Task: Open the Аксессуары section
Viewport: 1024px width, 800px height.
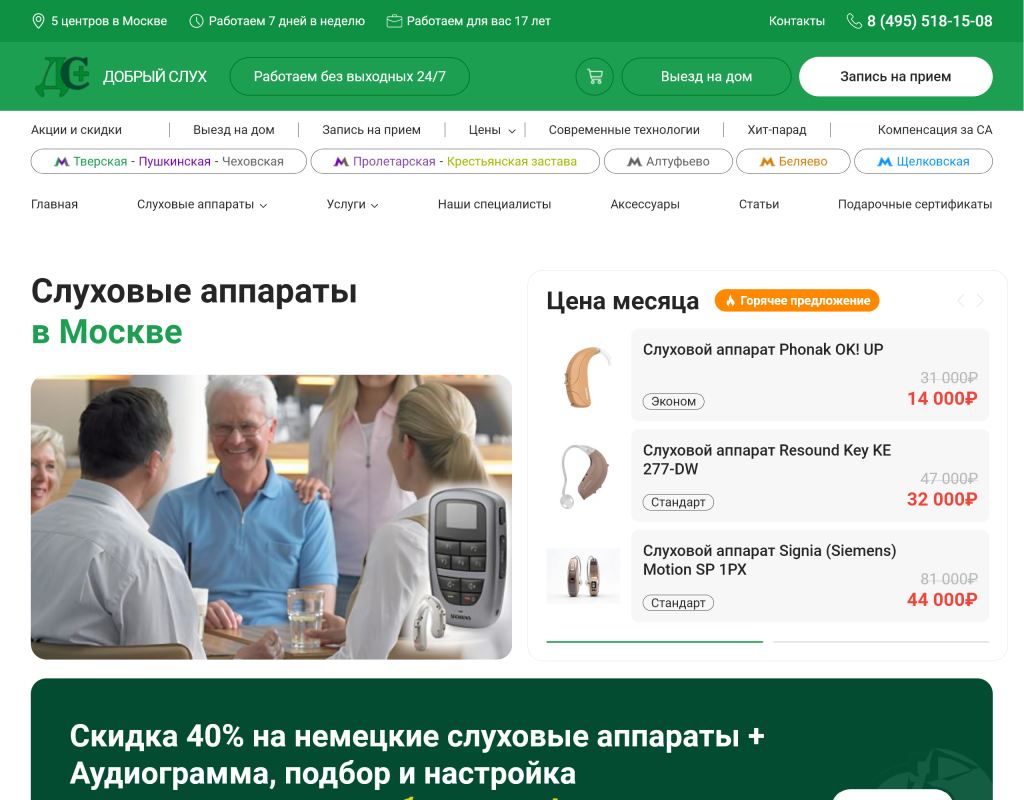Action: click(645, 204)
